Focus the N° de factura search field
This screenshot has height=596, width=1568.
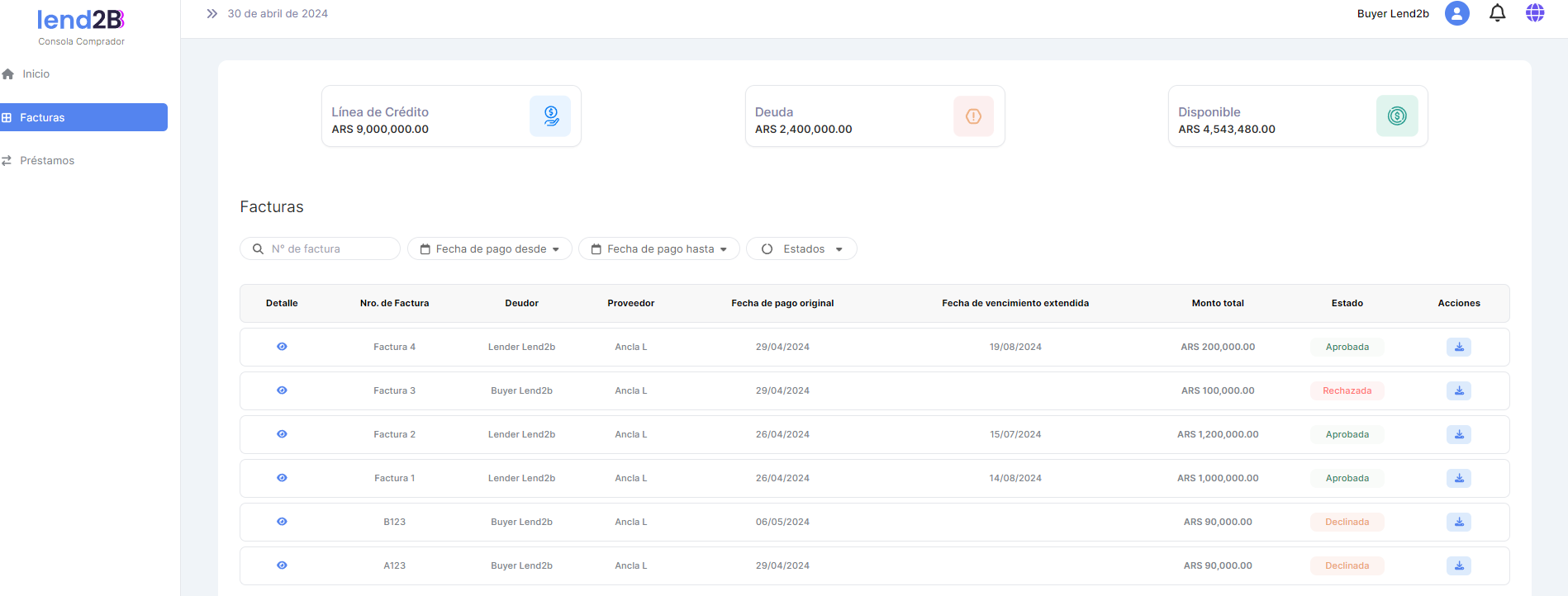point(329,249)
